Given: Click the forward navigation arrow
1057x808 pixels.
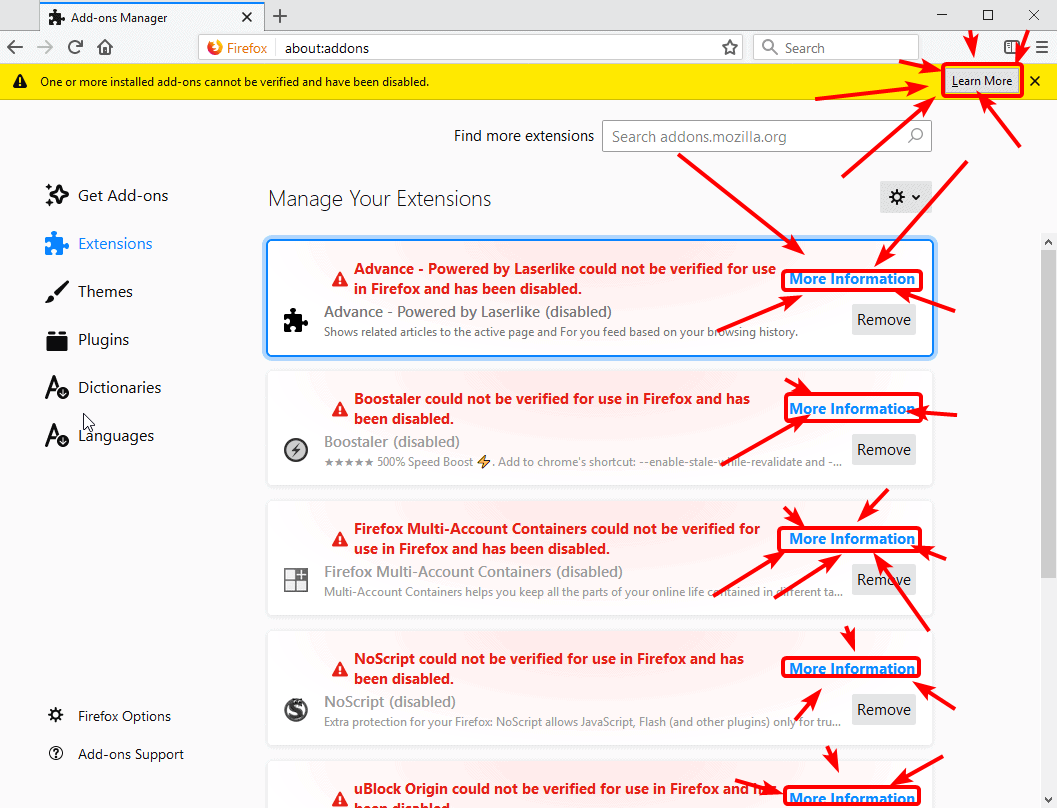Looking at the screenshot, I should pos(45,47).
